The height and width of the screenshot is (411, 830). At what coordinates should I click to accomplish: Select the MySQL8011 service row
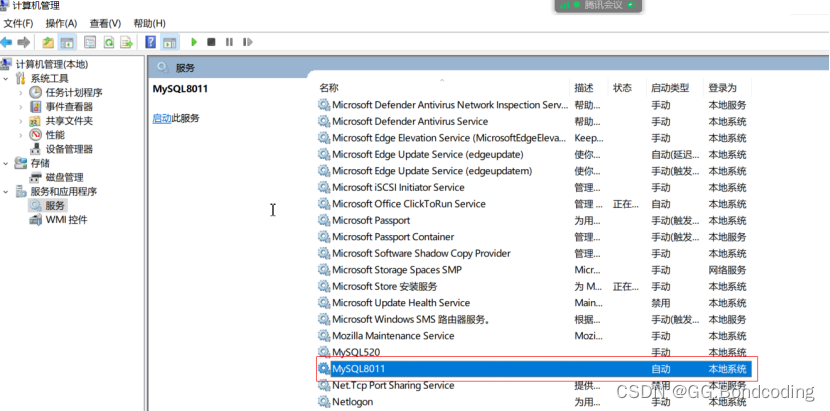(x=534, y=369)
